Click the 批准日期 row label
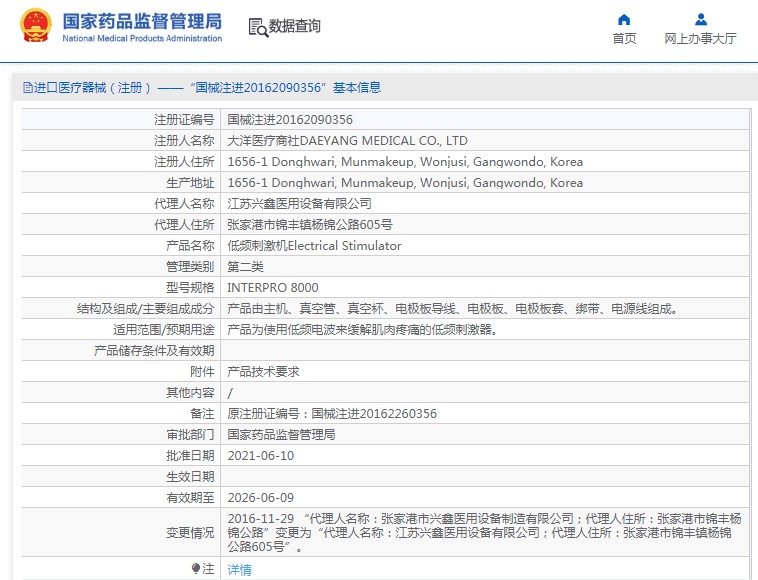This screenshot has height=580, width=758. coord(190,456)
